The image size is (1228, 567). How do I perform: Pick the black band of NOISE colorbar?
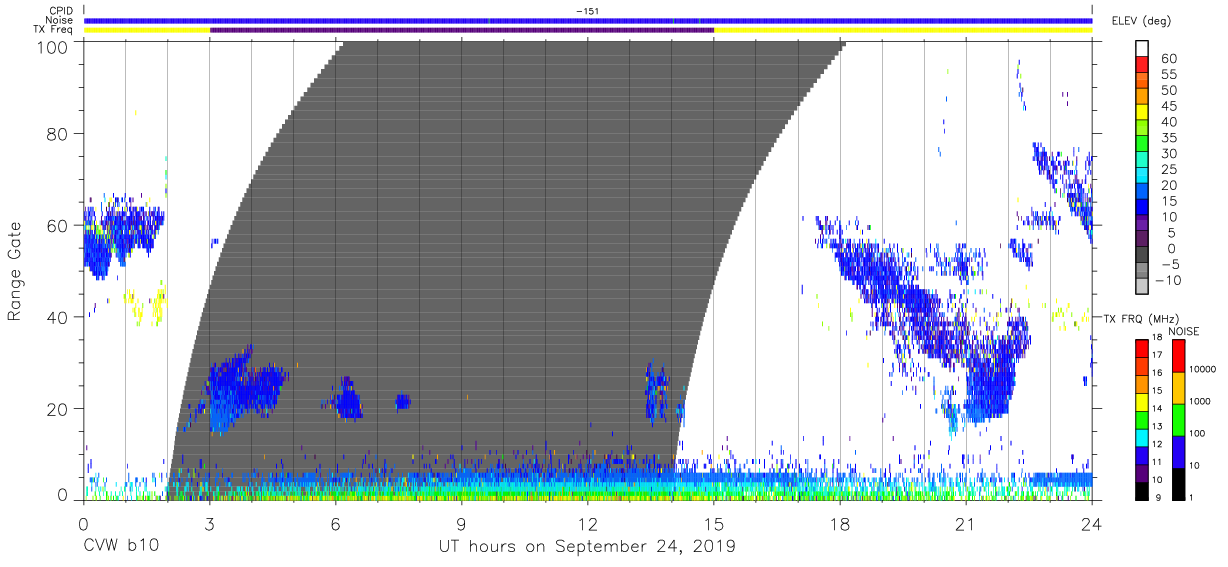1178,482
